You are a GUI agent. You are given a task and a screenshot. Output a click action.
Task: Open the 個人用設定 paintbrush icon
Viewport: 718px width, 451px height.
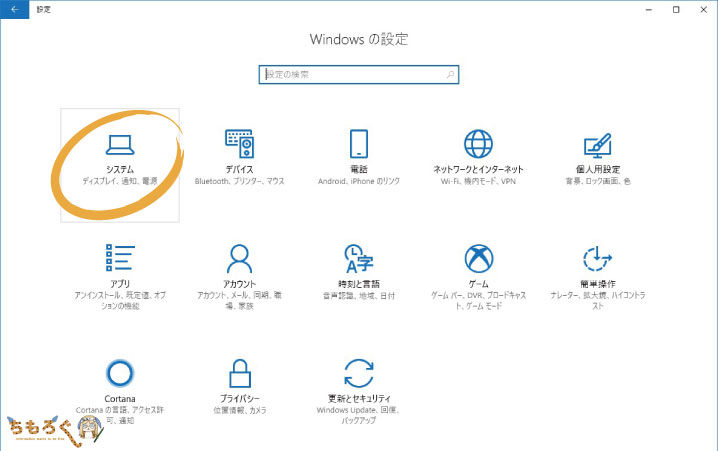pos(598,146)
